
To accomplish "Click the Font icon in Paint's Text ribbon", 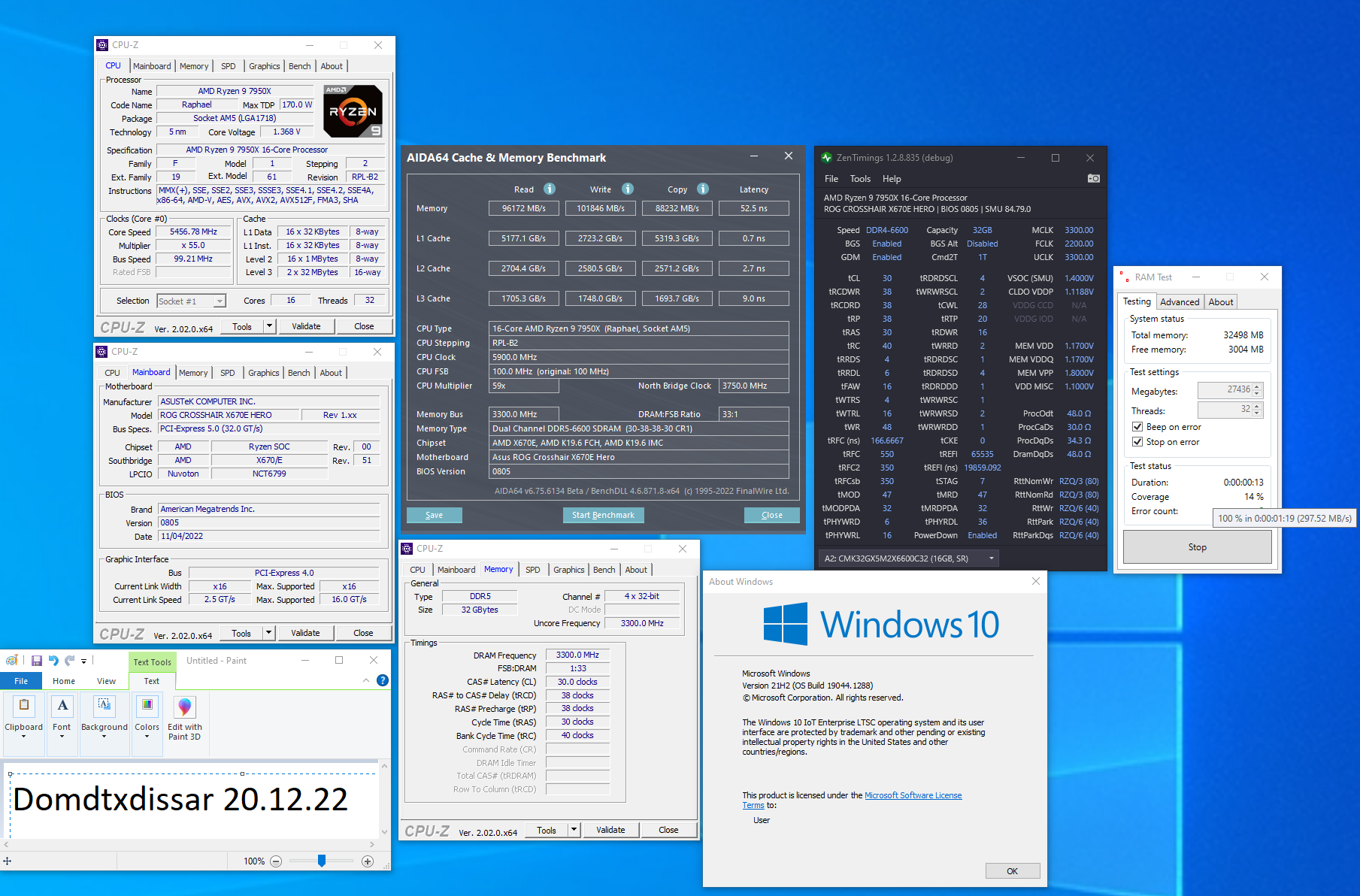I will [62, 706].
